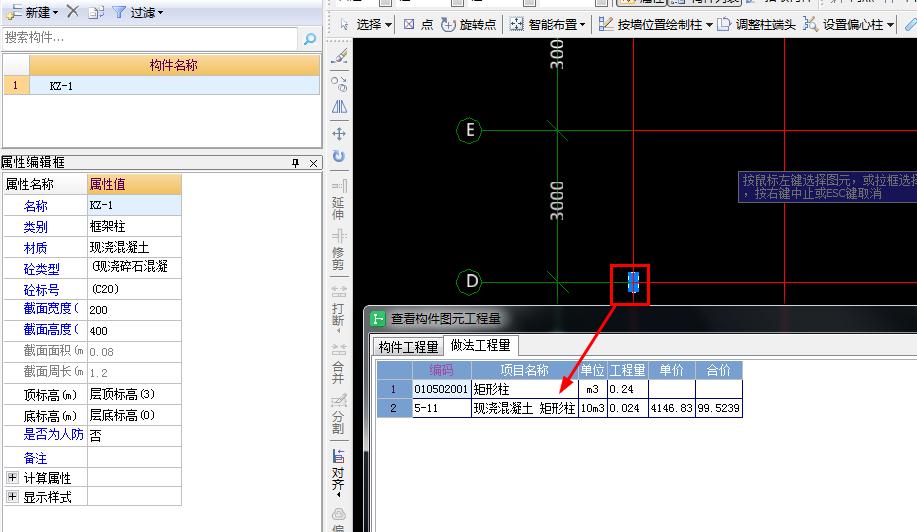Open the 智能布置 dropdown arrow
Screen dimensions: 917x532
click(x=582, y=25)
